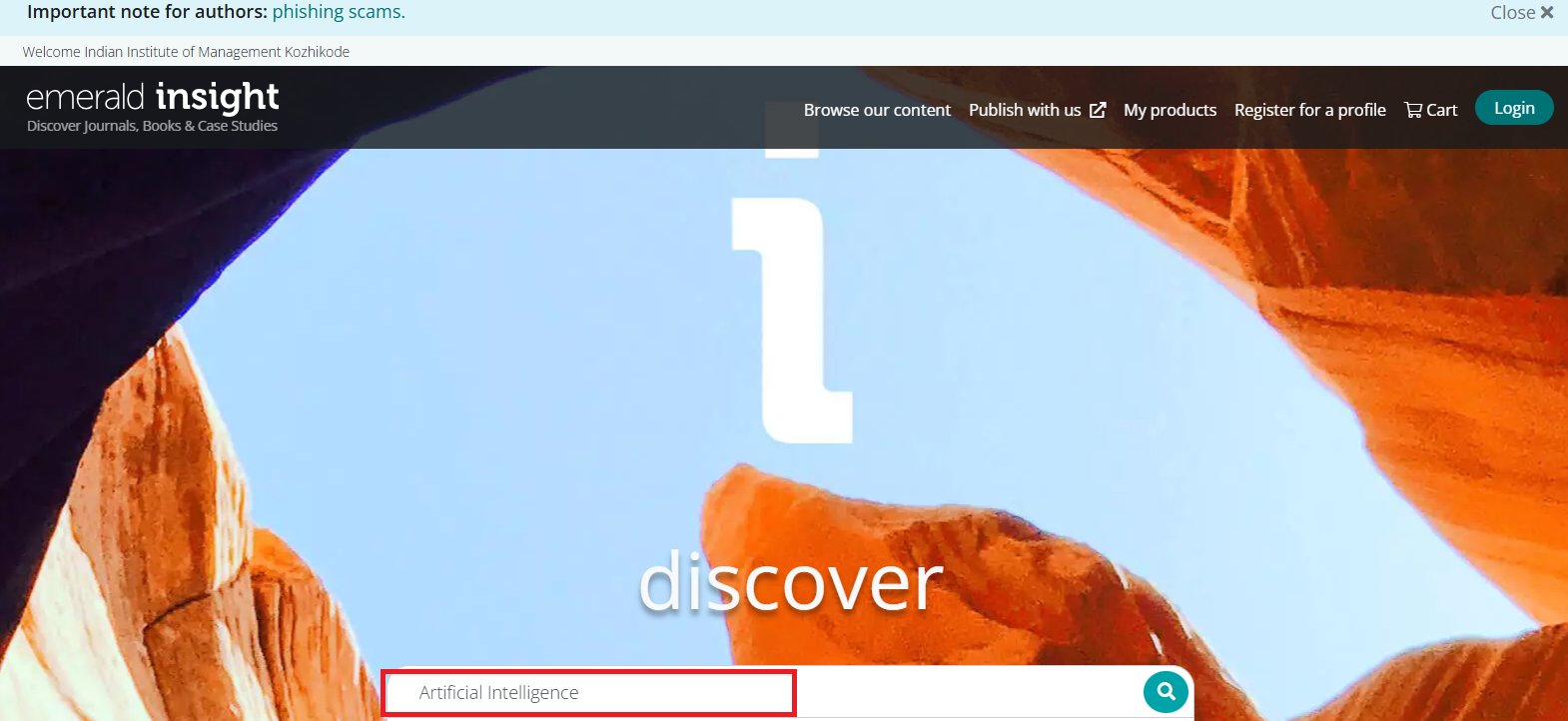
Task: Dismiss the notice using the X icon
Action: coord(1547,13)
